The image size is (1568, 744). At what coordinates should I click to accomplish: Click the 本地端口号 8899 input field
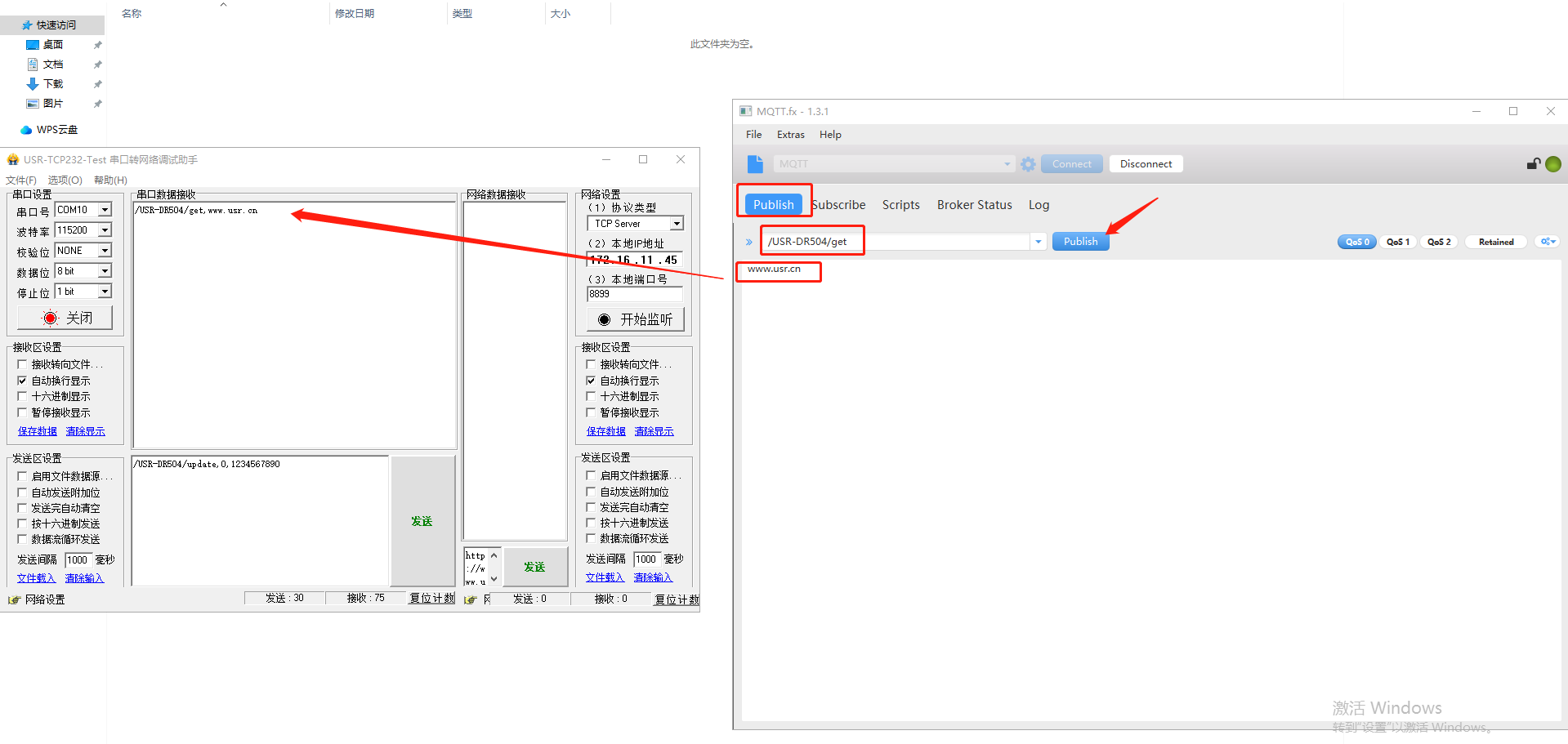[634, 294]
